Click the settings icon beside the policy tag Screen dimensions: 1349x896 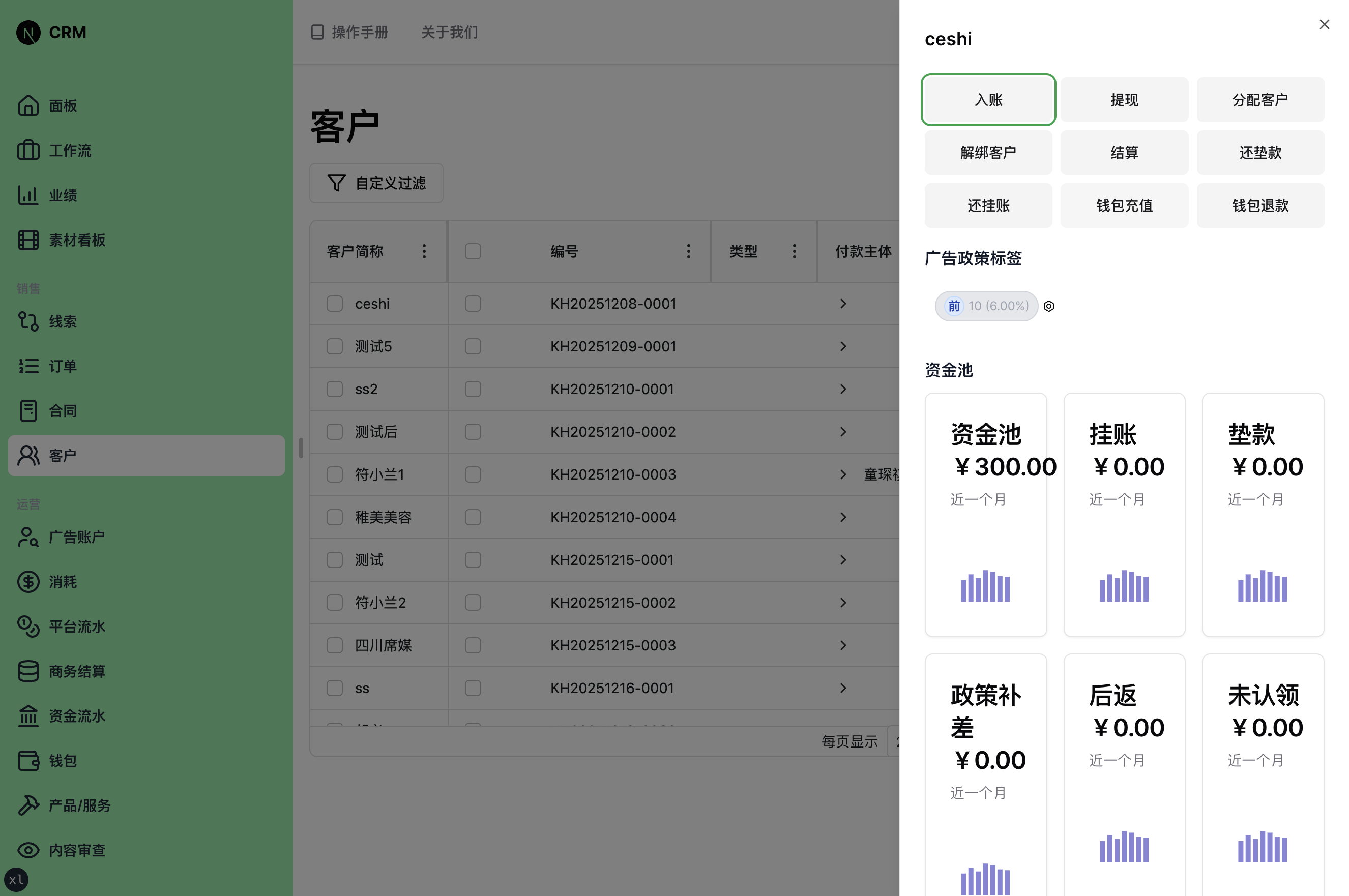[x=1049, y=306]
